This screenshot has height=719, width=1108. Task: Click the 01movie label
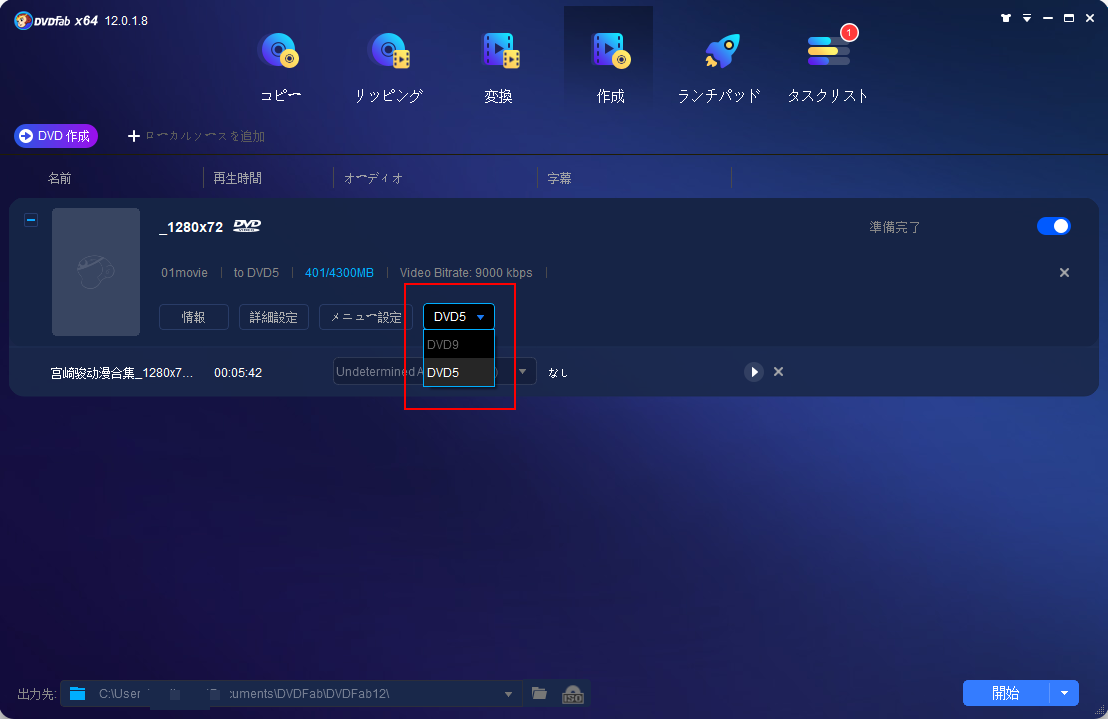[184, 273]
